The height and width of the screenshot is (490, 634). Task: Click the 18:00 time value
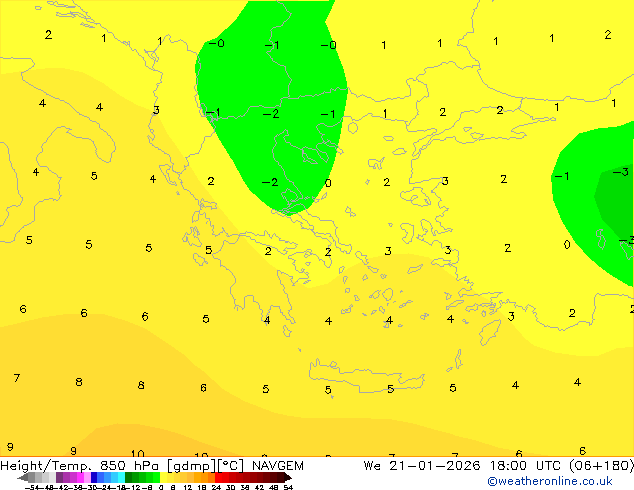[508, 466]
